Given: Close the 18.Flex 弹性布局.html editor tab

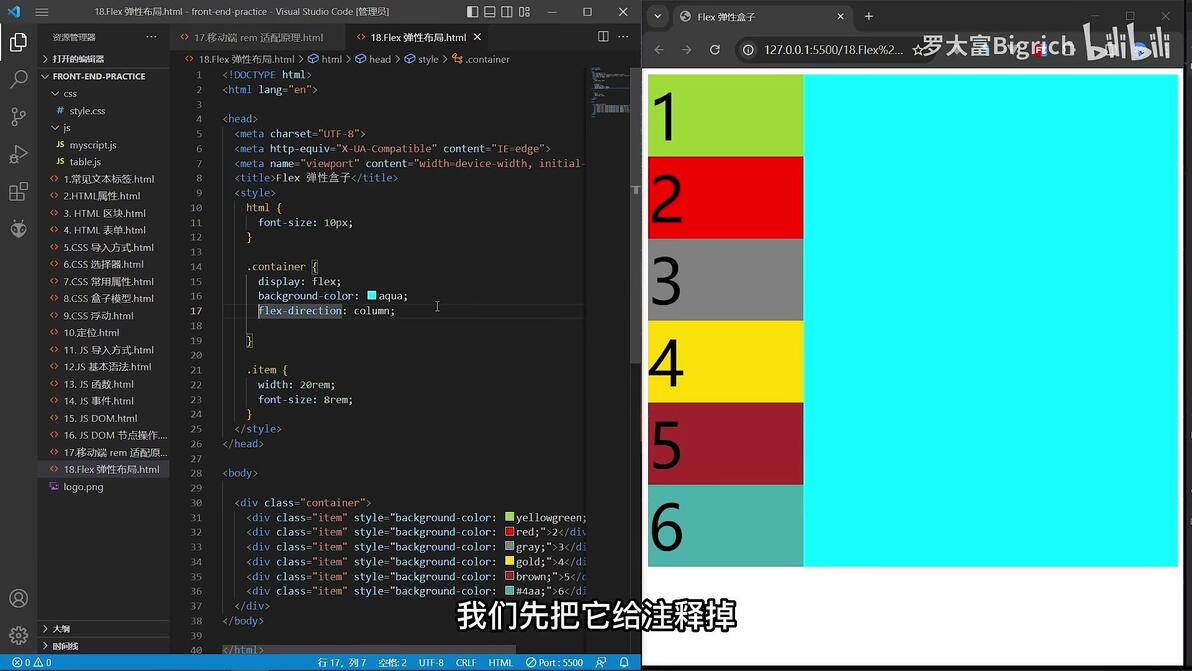Looking at the screenshot, I should tap(477, 36).
